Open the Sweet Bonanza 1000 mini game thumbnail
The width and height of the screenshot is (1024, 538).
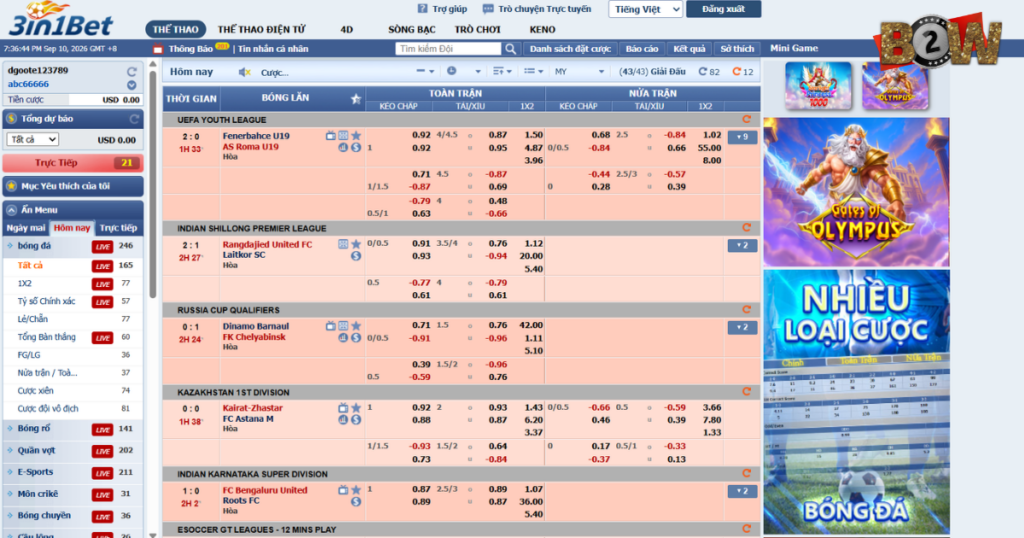click(x=818, y=86)
